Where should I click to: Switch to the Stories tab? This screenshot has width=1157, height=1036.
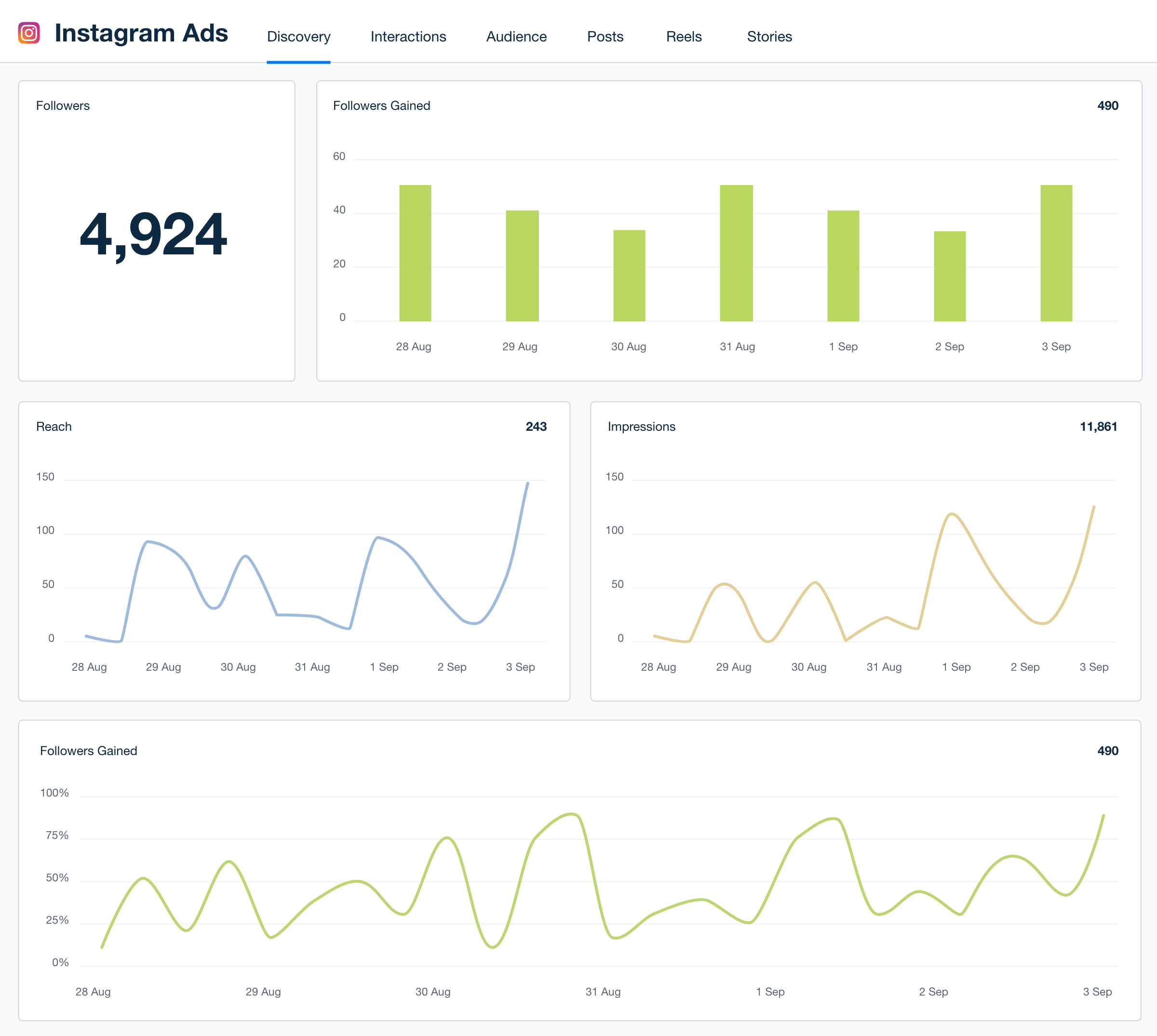tap(769, 37)
